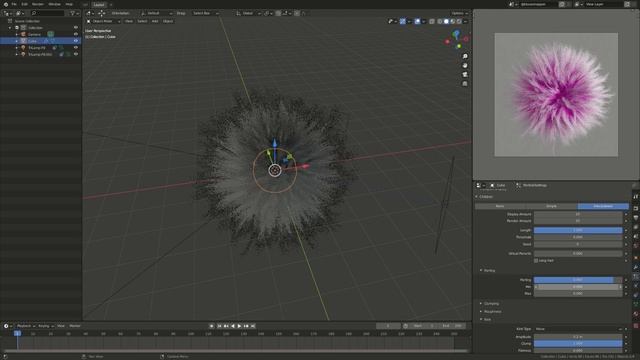Viewport: 640px width, 360px height.
Task: Collapse the Parting subpanel
Action: click(x=481, y=271)
